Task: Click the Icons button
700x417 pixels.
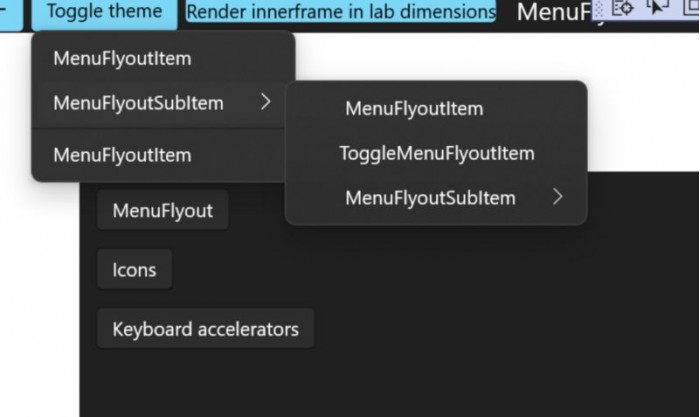Action: pos(134,270)
